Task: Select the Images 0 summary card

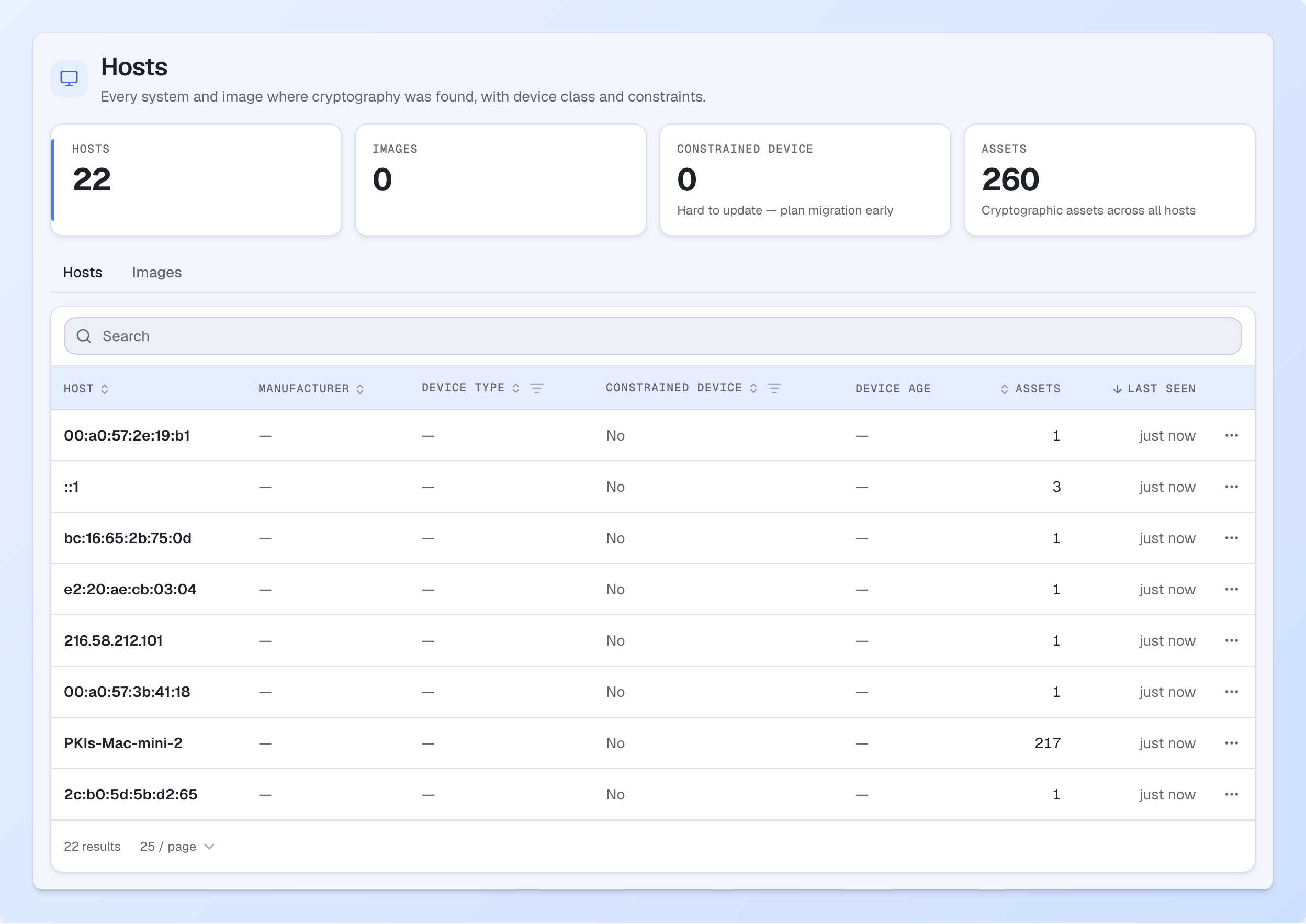Action: 501,180
